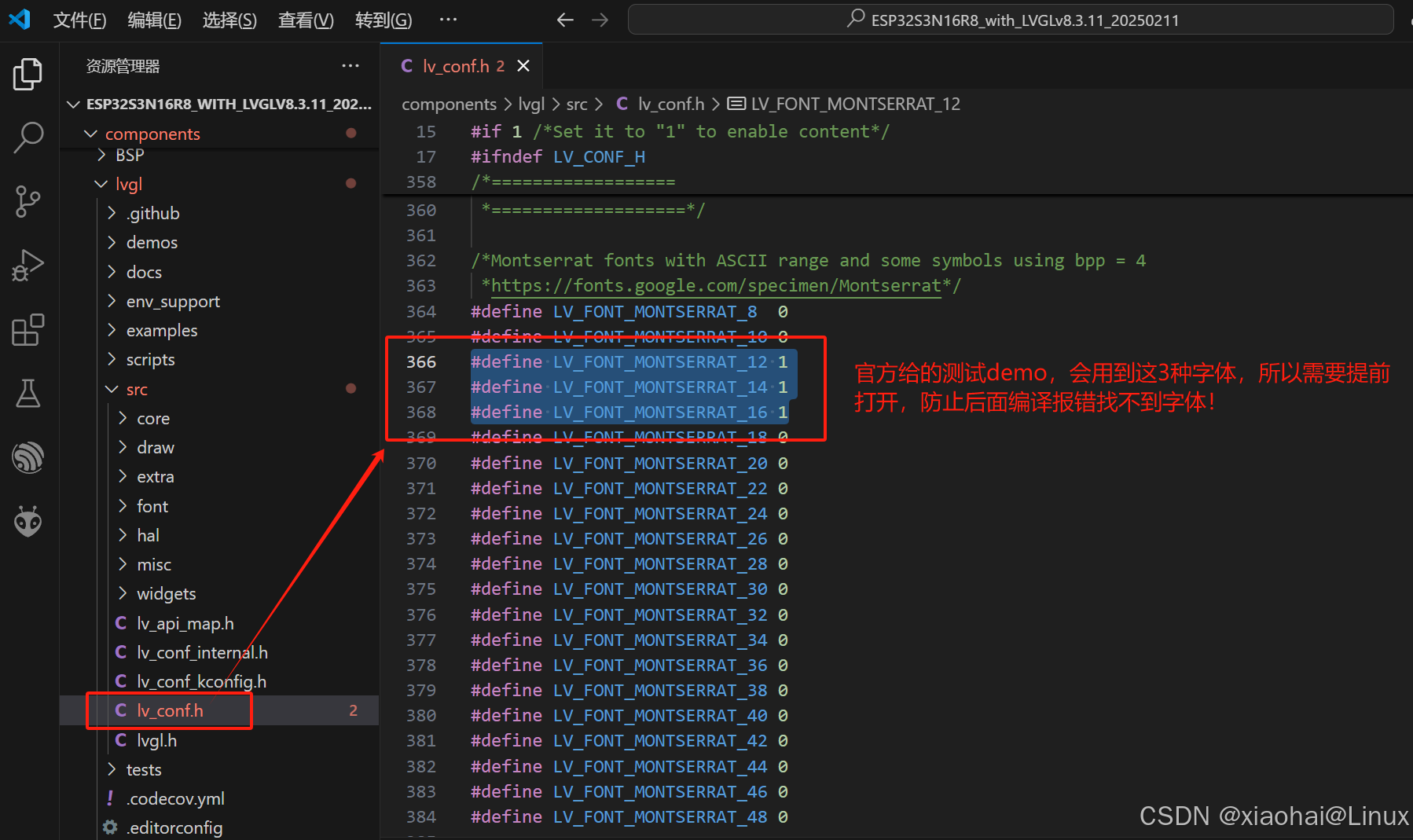Open the Explorer view in activity bar
The image size is (1413, 840).
pos(28,74)
